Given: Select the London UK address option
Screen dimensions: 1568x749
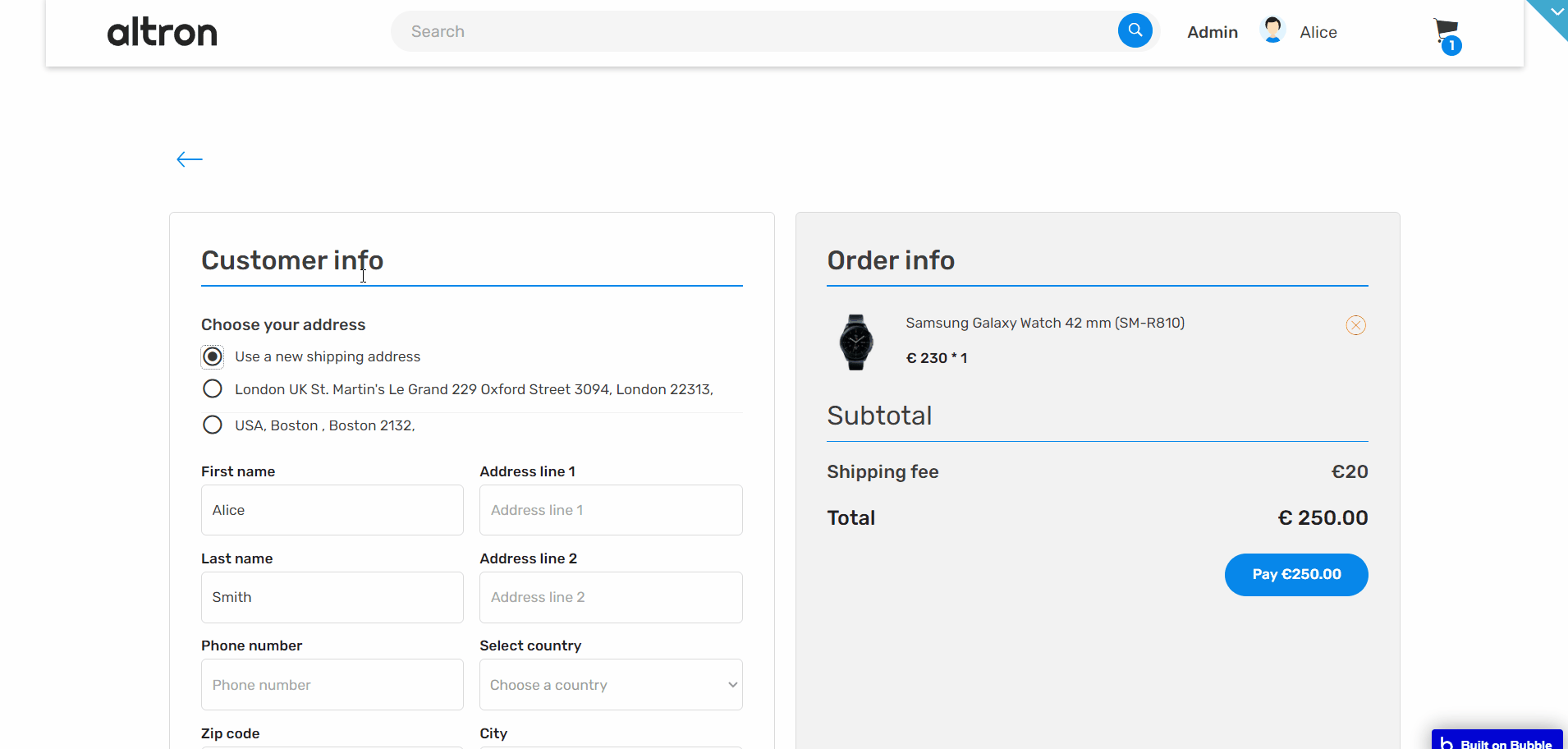Looking at the screenshot, I should [x=213, y=388].
